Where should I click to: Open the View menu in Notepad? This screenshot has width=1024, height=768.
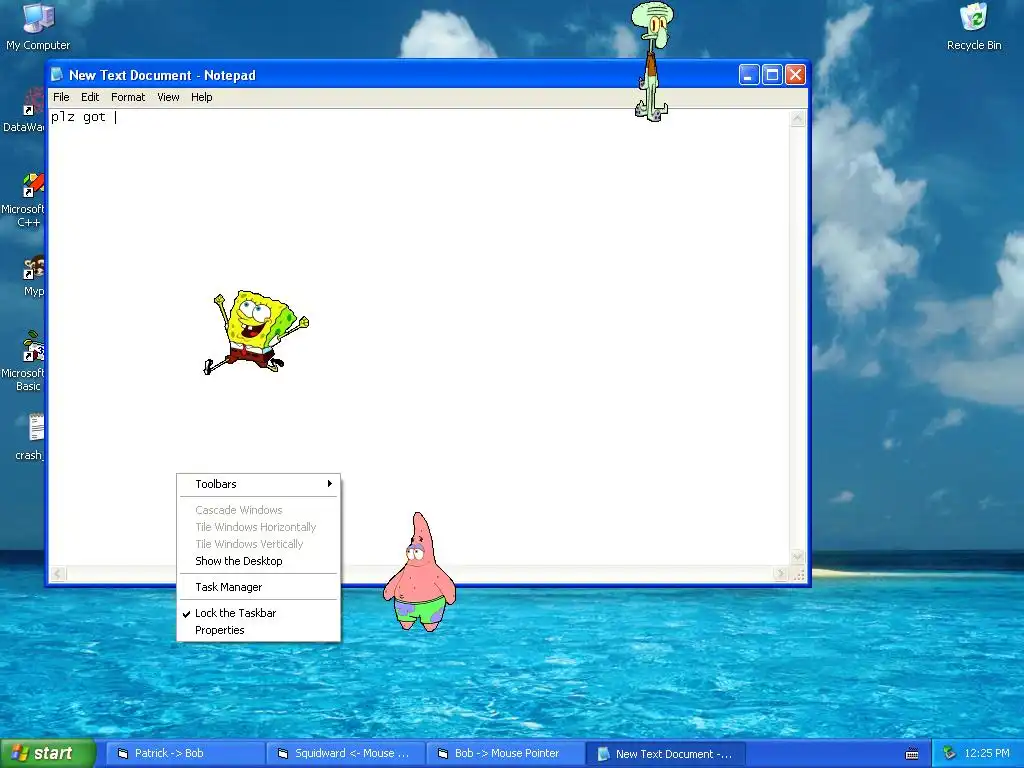(168, 97)
